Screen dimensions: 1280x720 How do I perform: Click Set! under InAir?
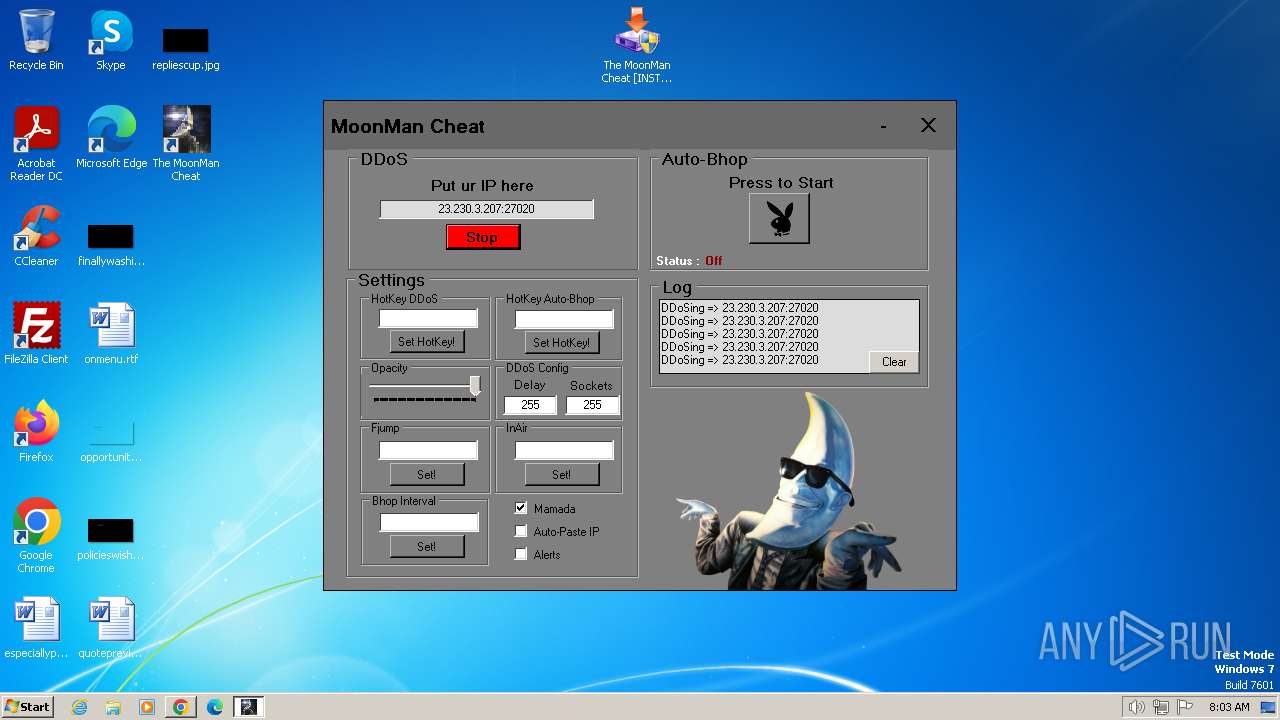coord(562,474)
